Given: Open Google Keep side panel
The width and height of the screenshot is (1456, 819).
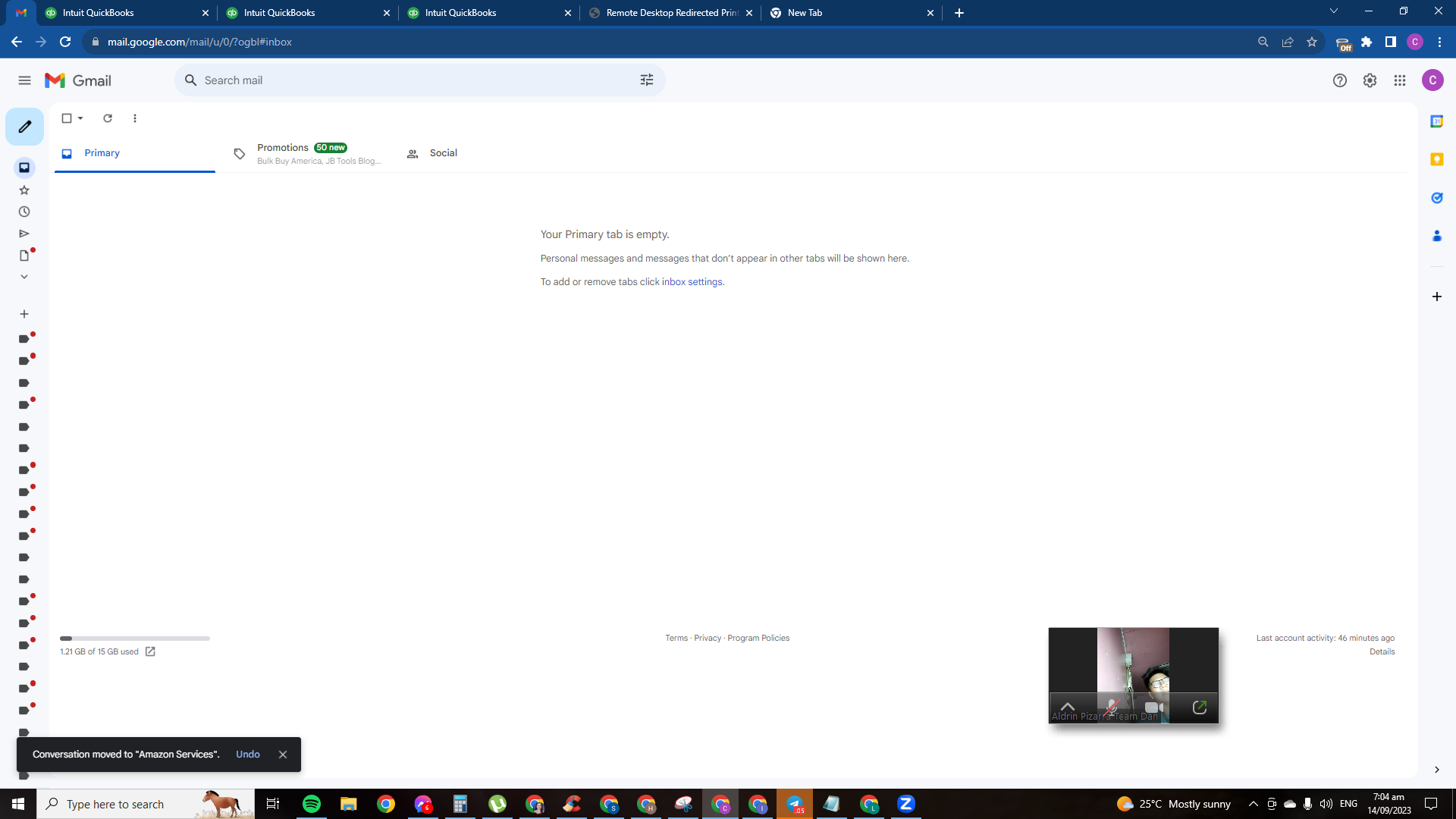Looking at the screenshot, I should coord(1436,159).
